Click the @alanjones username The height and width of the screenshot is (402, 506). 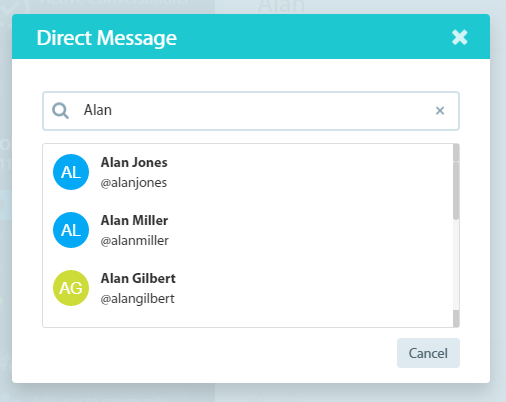(x=134, y=183)
